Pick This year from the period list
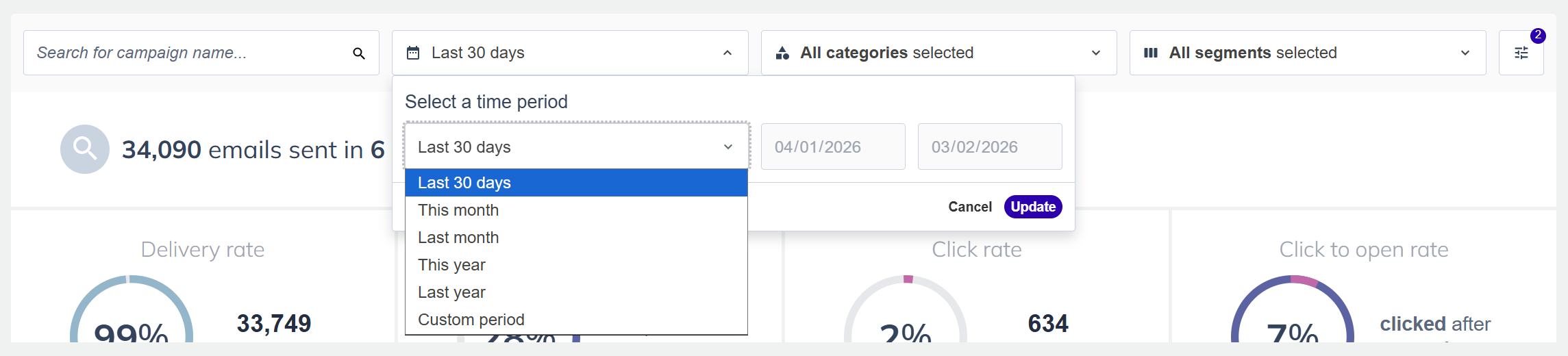Image resolution: width=1568 pixels, height=356 pixels. point(451,265)
